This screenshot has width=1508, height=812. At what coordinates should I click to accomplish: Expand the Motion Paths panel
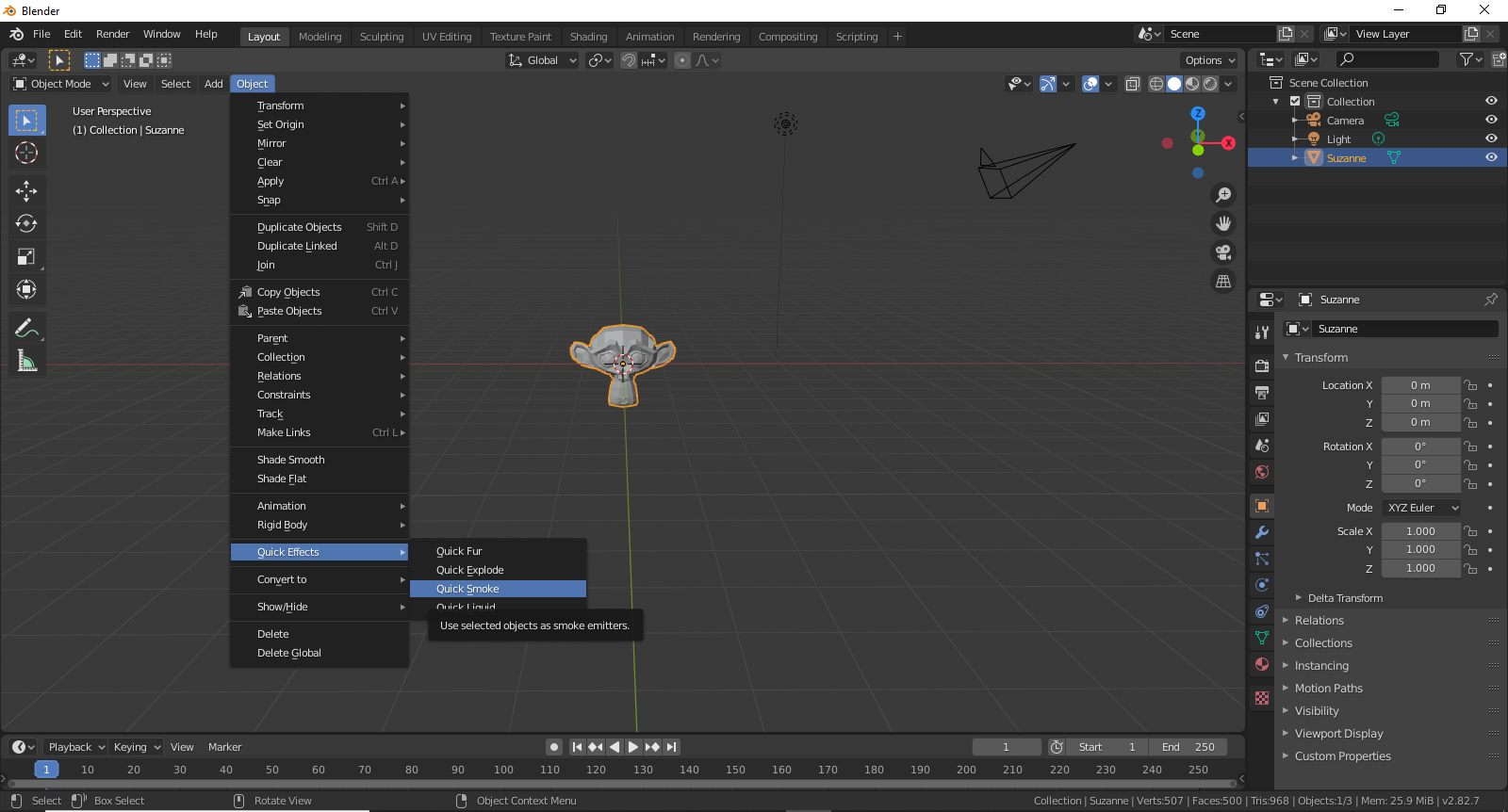tap(1329, 689)
